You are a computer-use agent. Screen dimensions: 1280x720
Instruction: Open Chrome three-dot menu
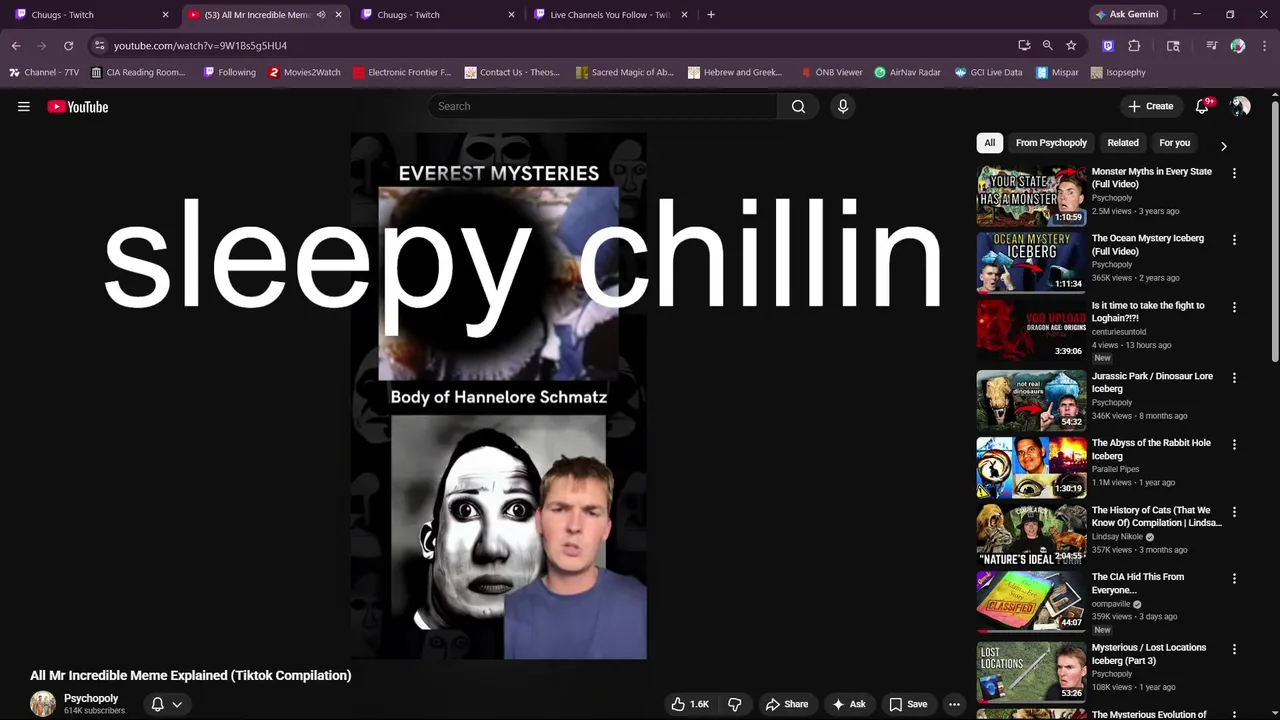click(x=1263, y=45)
